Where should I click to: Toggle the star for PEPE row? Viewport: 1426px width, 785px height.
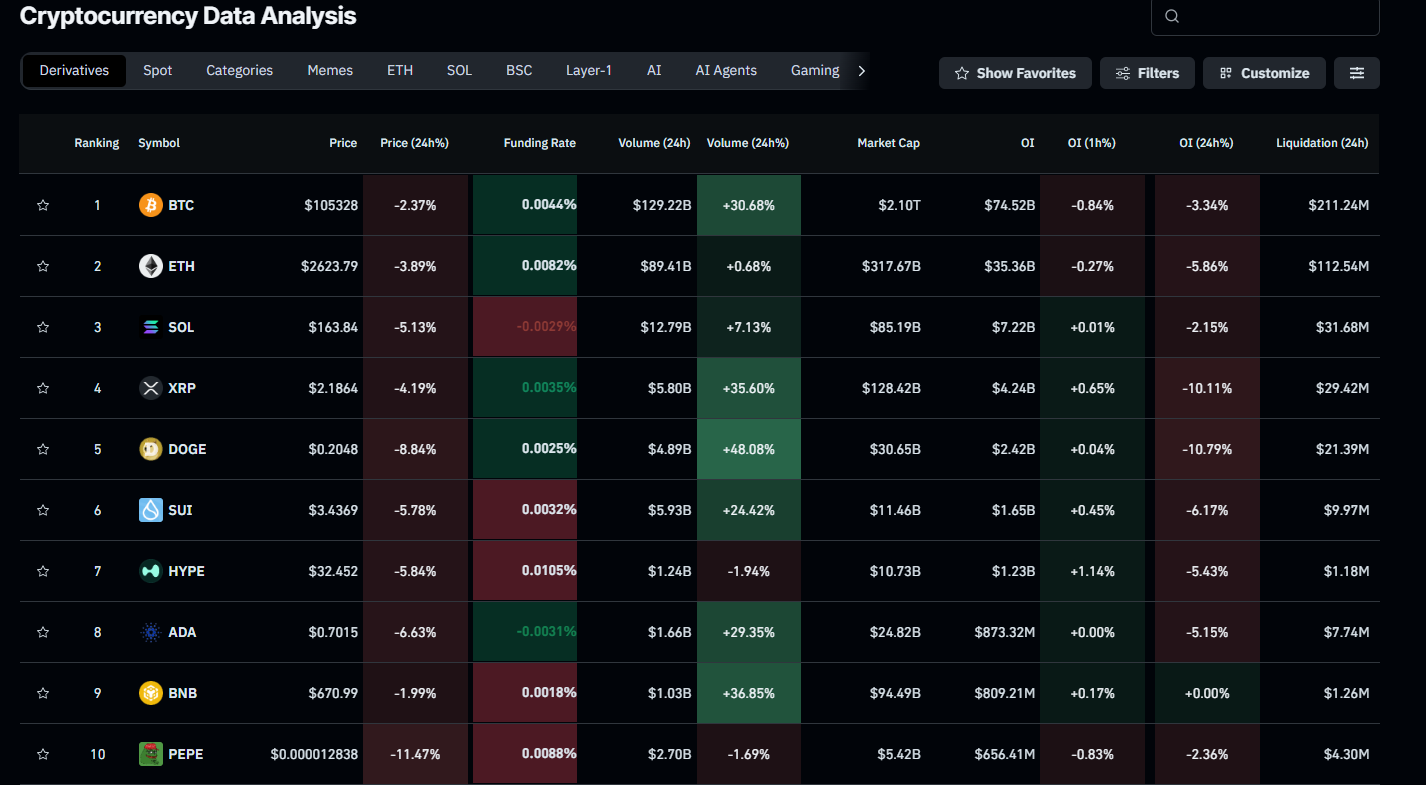tap(43, 754)
